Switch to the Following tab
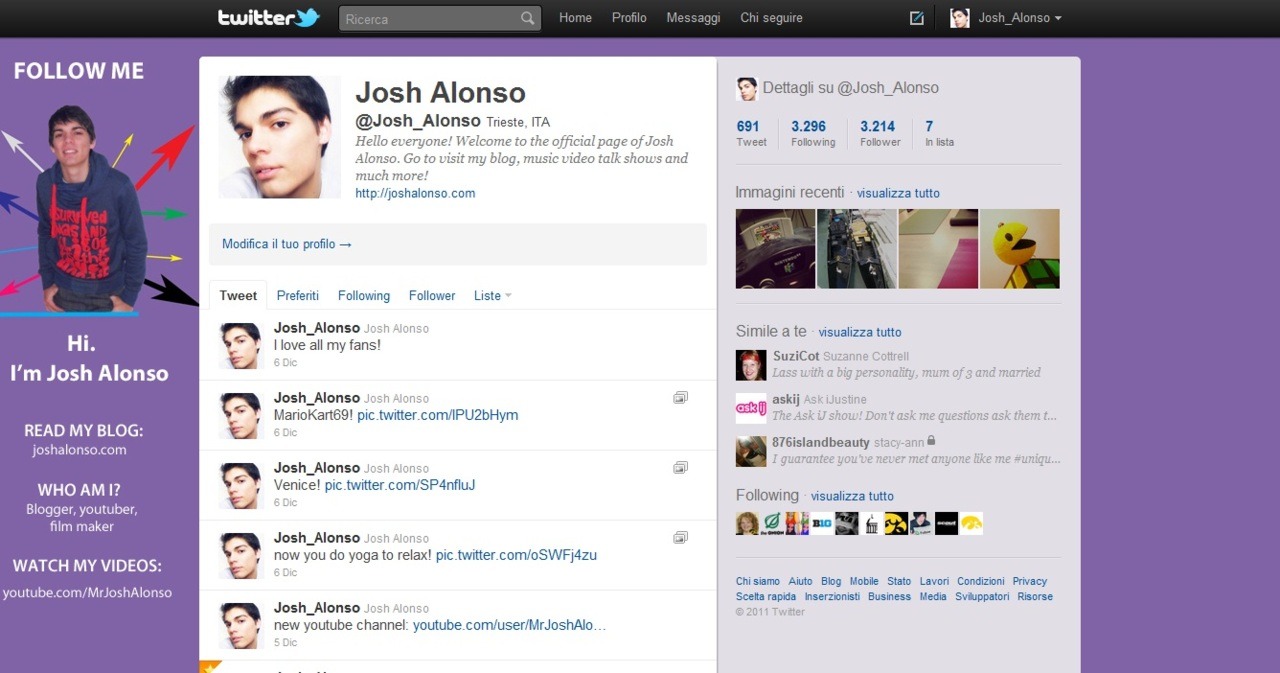Image resolution: width=1280 pixels, height=673 pixels. click(364, 295)
